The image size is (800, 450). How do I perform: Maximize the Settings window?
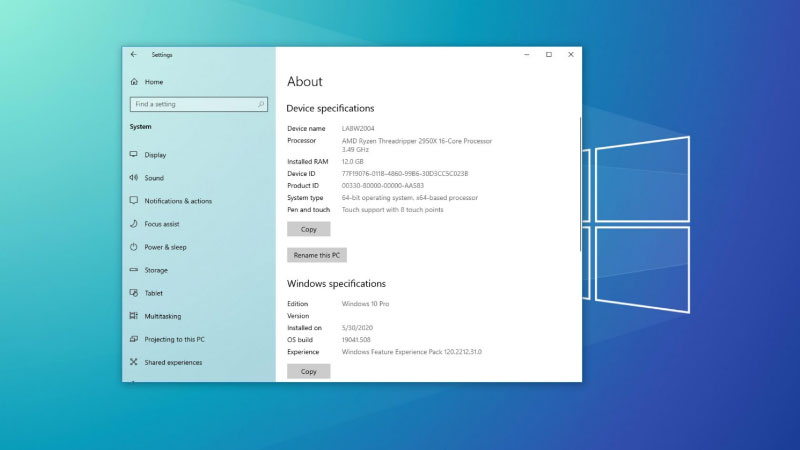548,55
